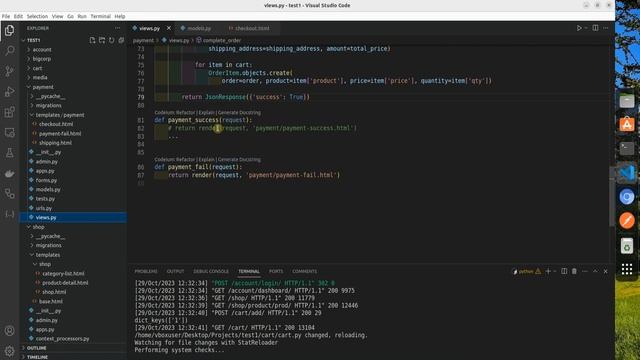Run the Python file
The height and width of the screenshot is (360, 640).
tap(579, 28)
